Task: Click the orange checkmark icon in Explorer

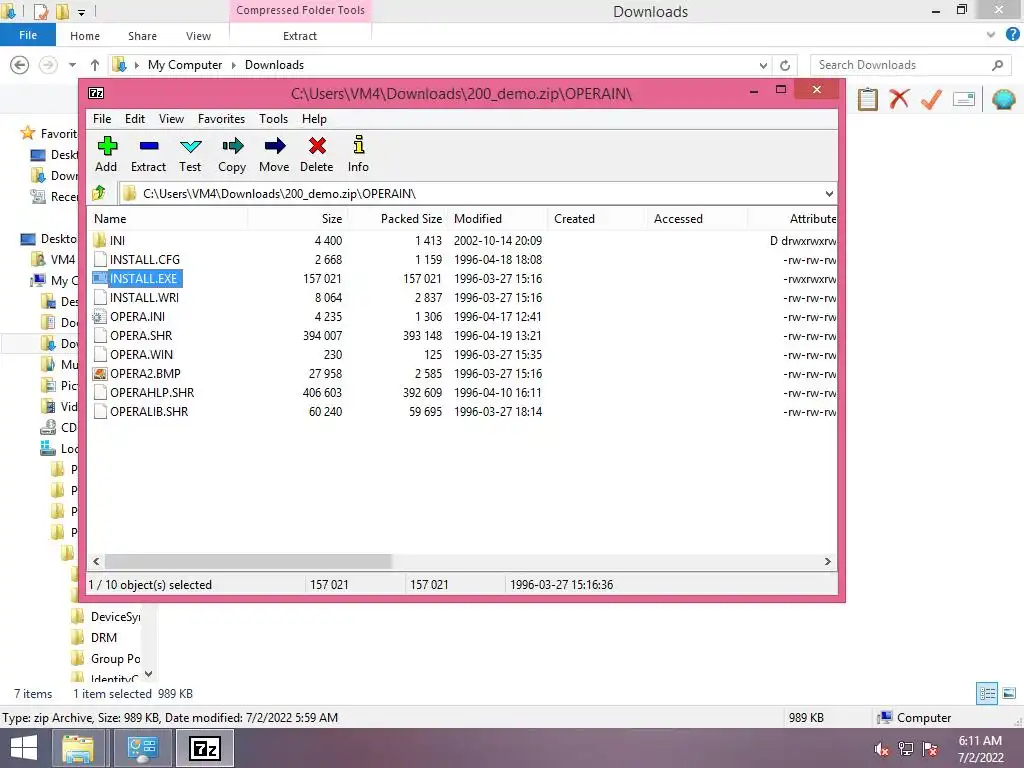Action: tap(931, 99)
